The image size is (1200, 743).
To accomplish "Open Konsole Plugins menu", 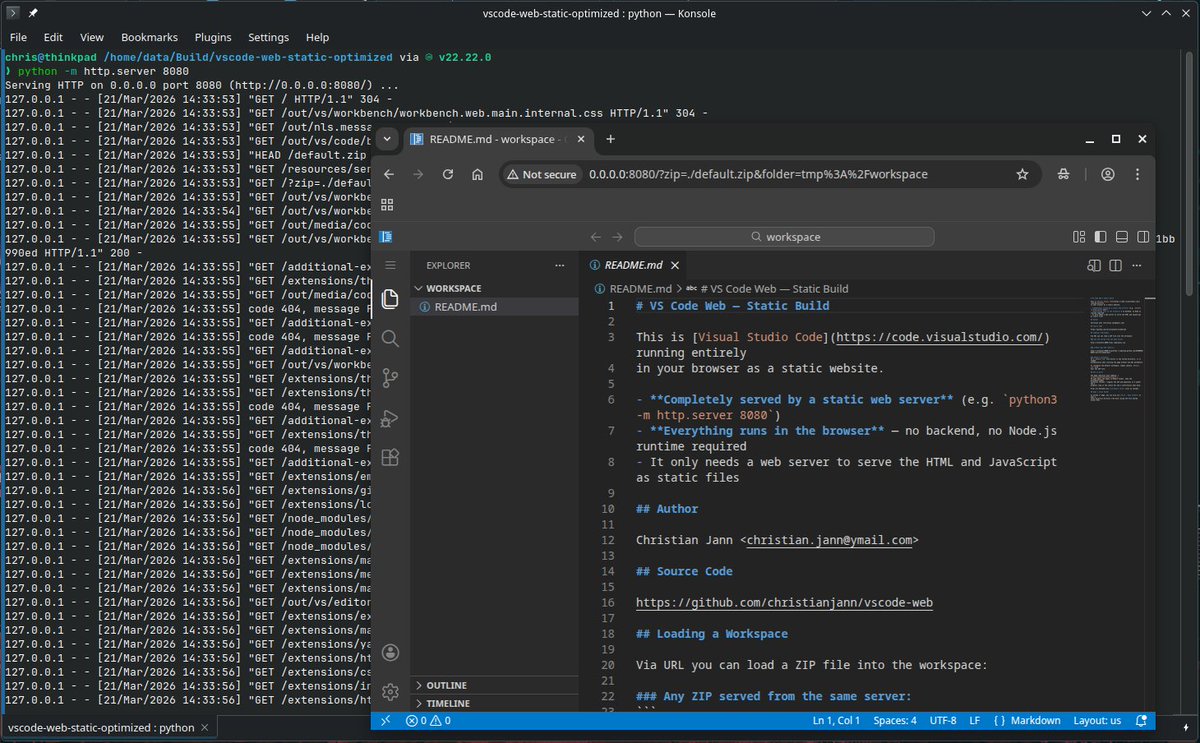I will [x=213, y=37].
